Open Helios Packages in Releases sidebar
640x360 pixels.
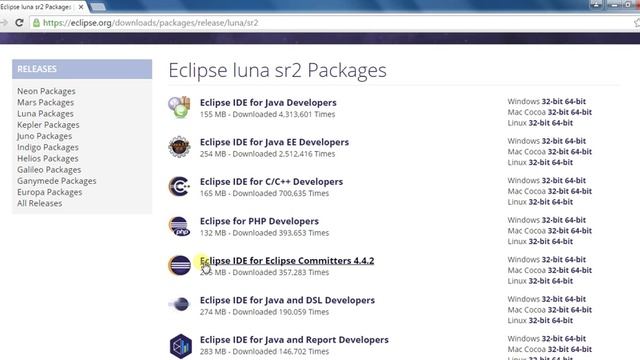pyautogui.click(x=48, y=158)
